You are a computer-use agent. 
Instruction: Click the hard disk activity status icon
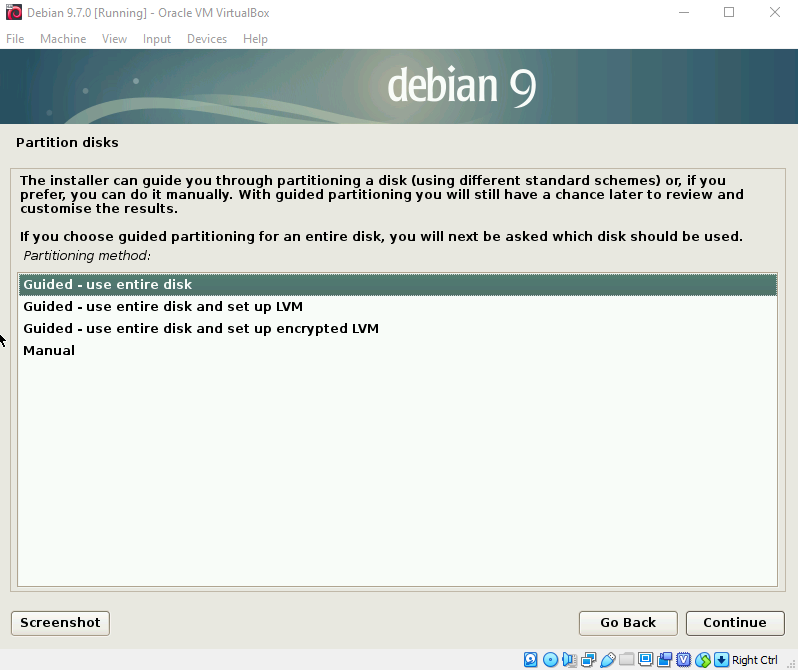[x=530, y=660]
